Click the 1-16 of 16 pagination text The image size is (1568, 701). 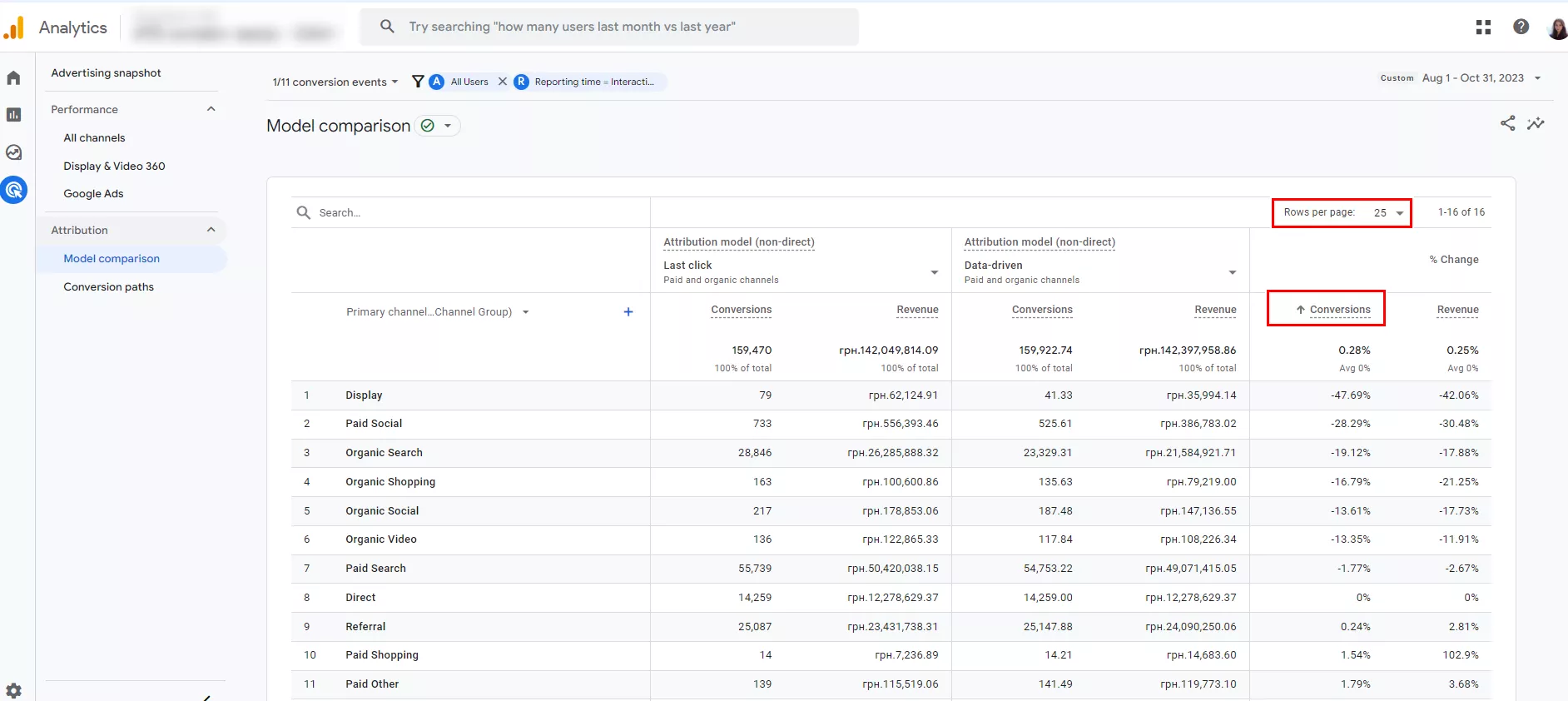tap(1461, 212)
